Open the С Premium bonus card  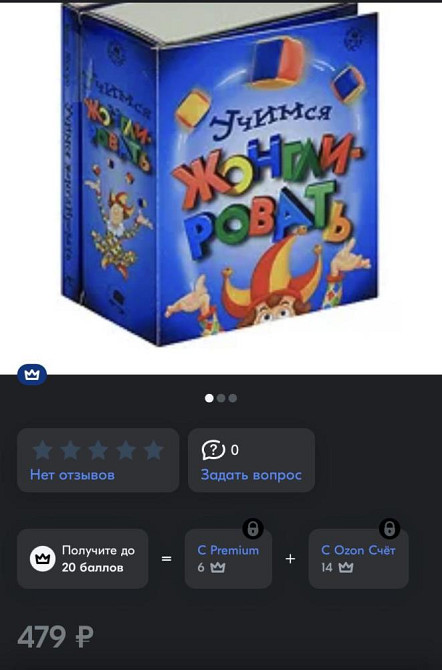point(228,559)
